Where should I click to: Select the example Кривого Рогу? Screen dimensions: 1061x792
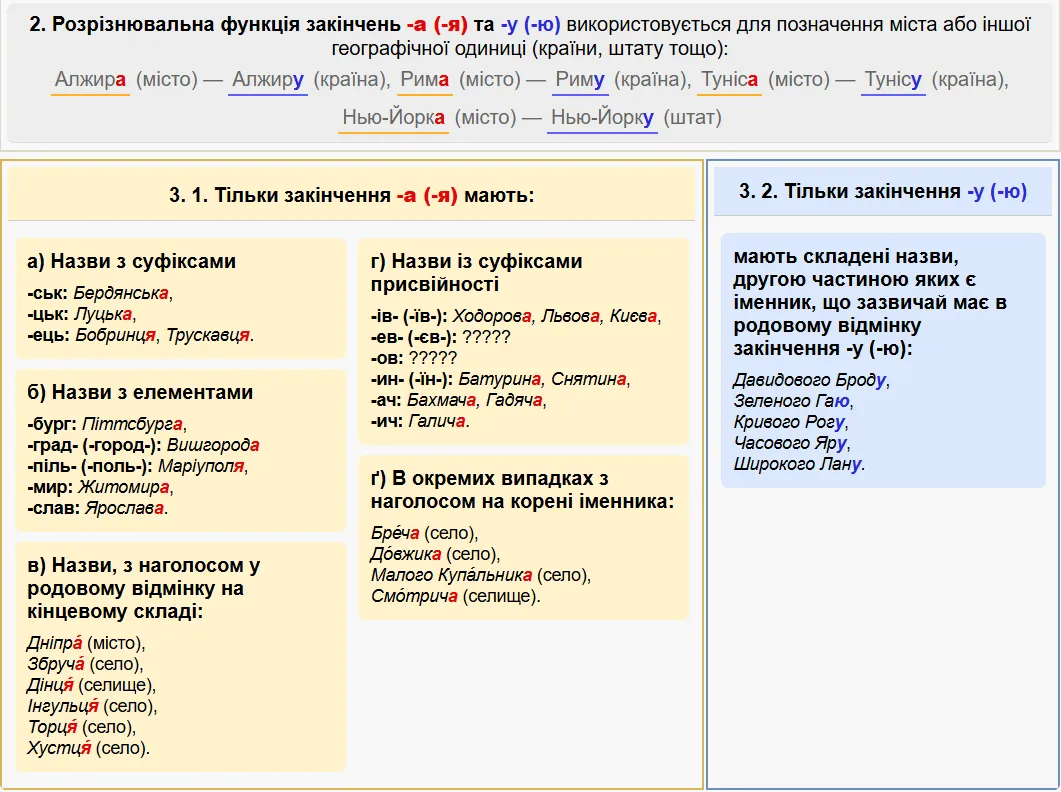point(789,422)
